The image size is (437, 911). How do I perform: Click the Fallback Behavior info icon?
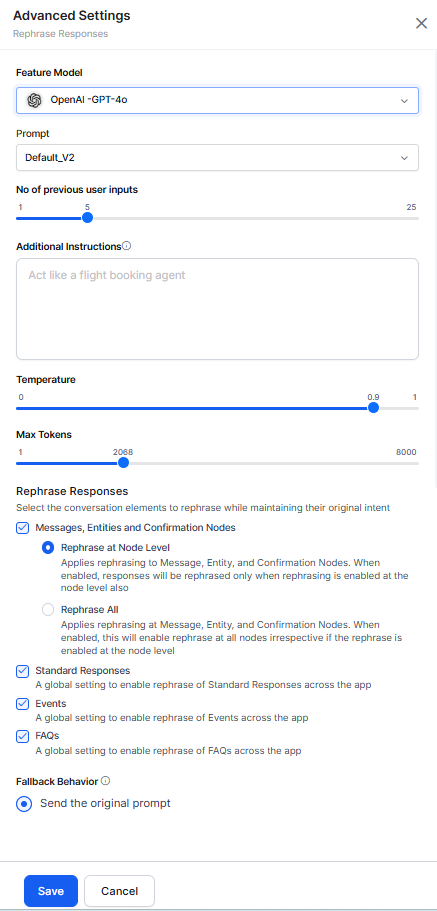(106, 781)
